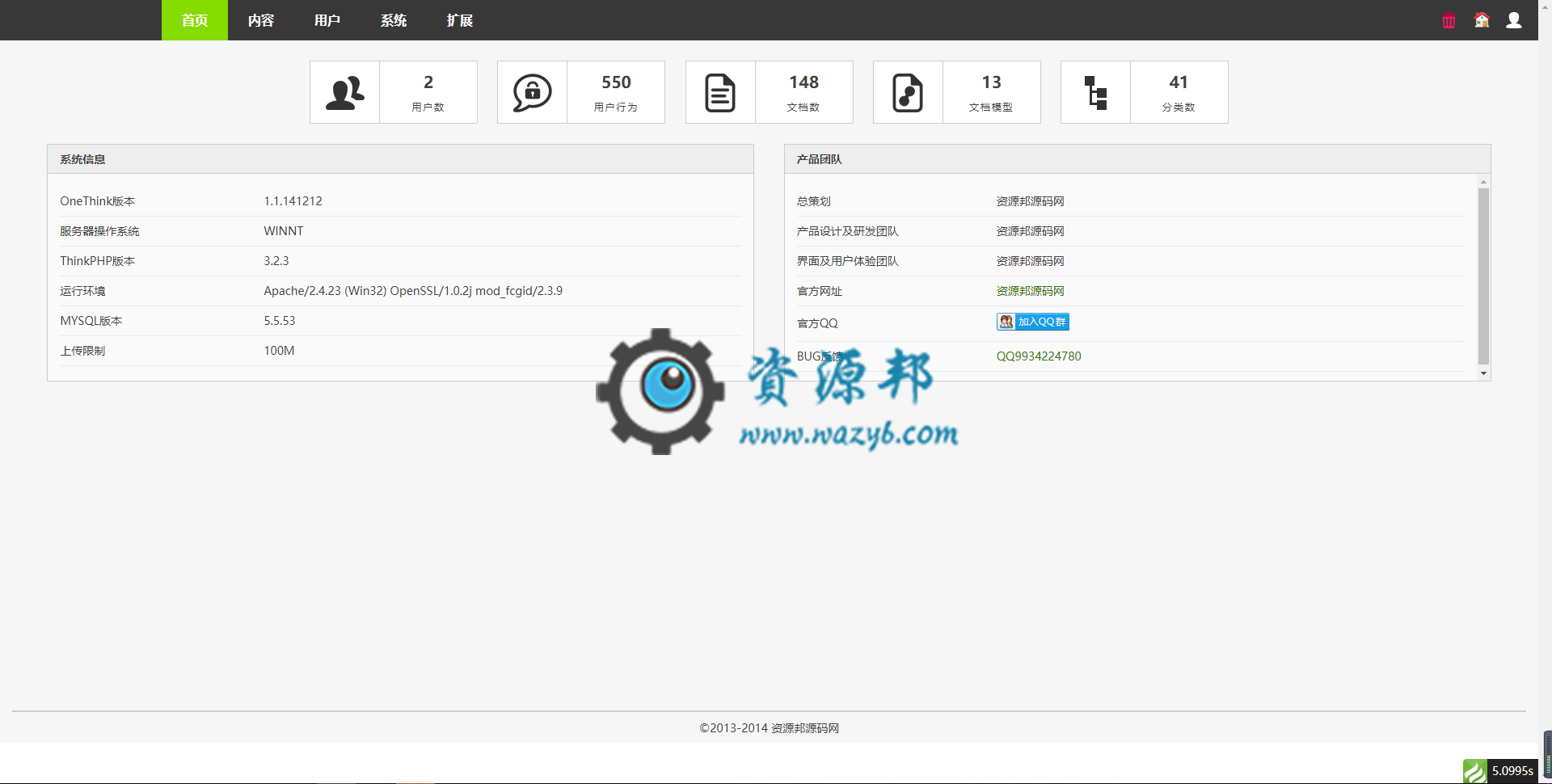Image resolution: width=1552 pixels, height=784 pixels.
Task: Click the lock bubble 用户行为 icon
Action: point(533,92)
